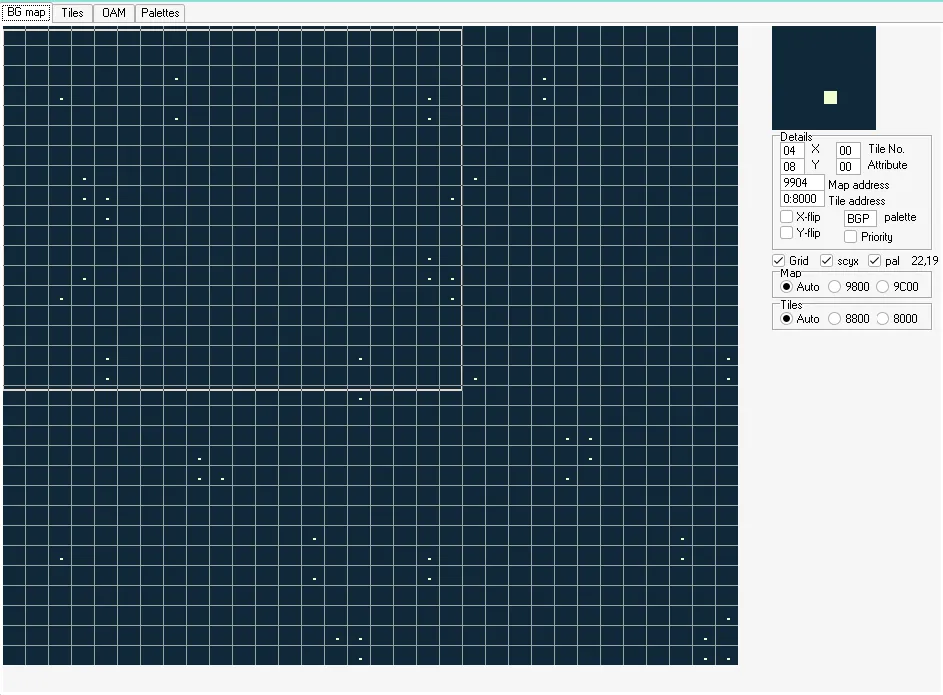This screenshot has height=695, width=943.
Task: Click the Map address label
Action: point(858,185)
